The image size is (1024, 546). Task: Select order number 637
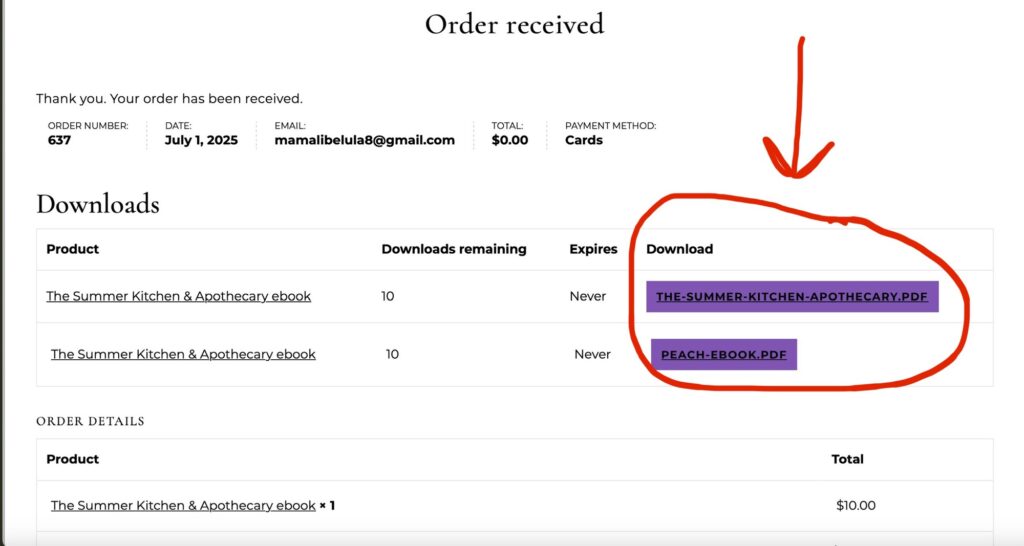59,140
